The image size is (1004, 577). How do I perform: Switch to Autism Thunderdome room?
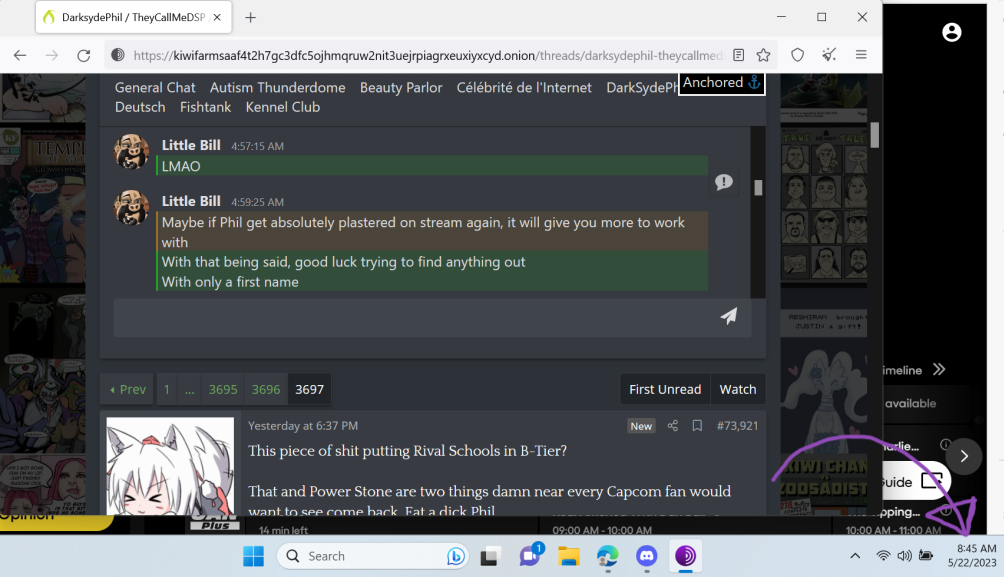coord(277,88)
